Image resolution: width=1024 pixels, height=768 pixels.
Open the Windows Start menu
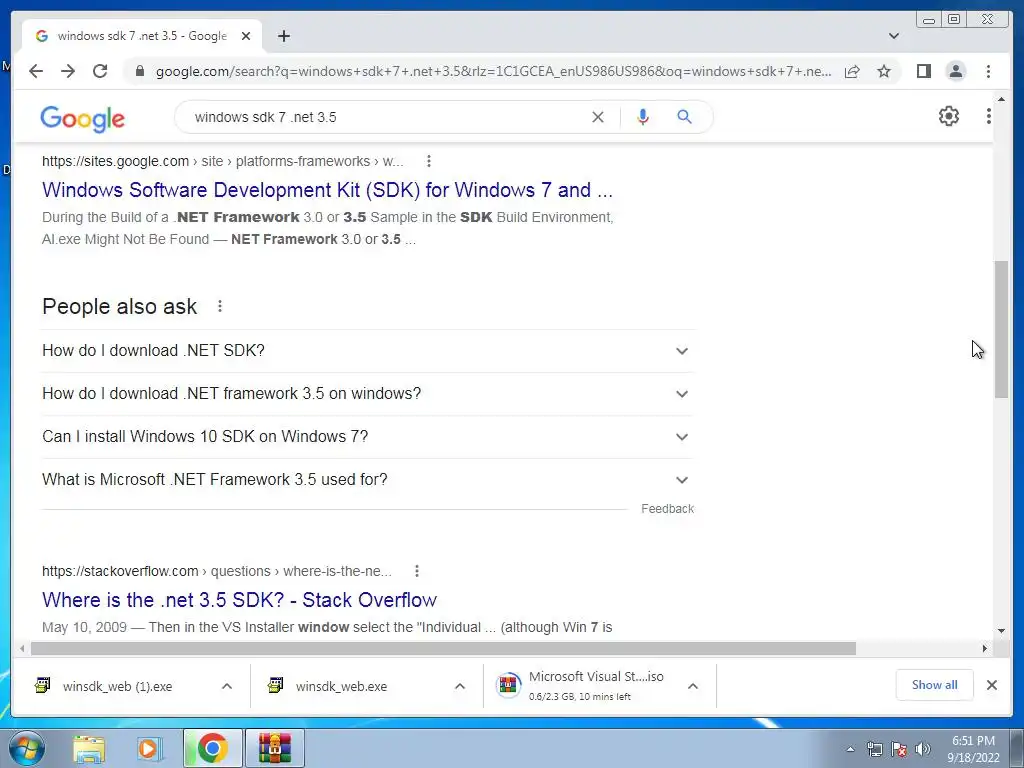[x=27, y=748]
